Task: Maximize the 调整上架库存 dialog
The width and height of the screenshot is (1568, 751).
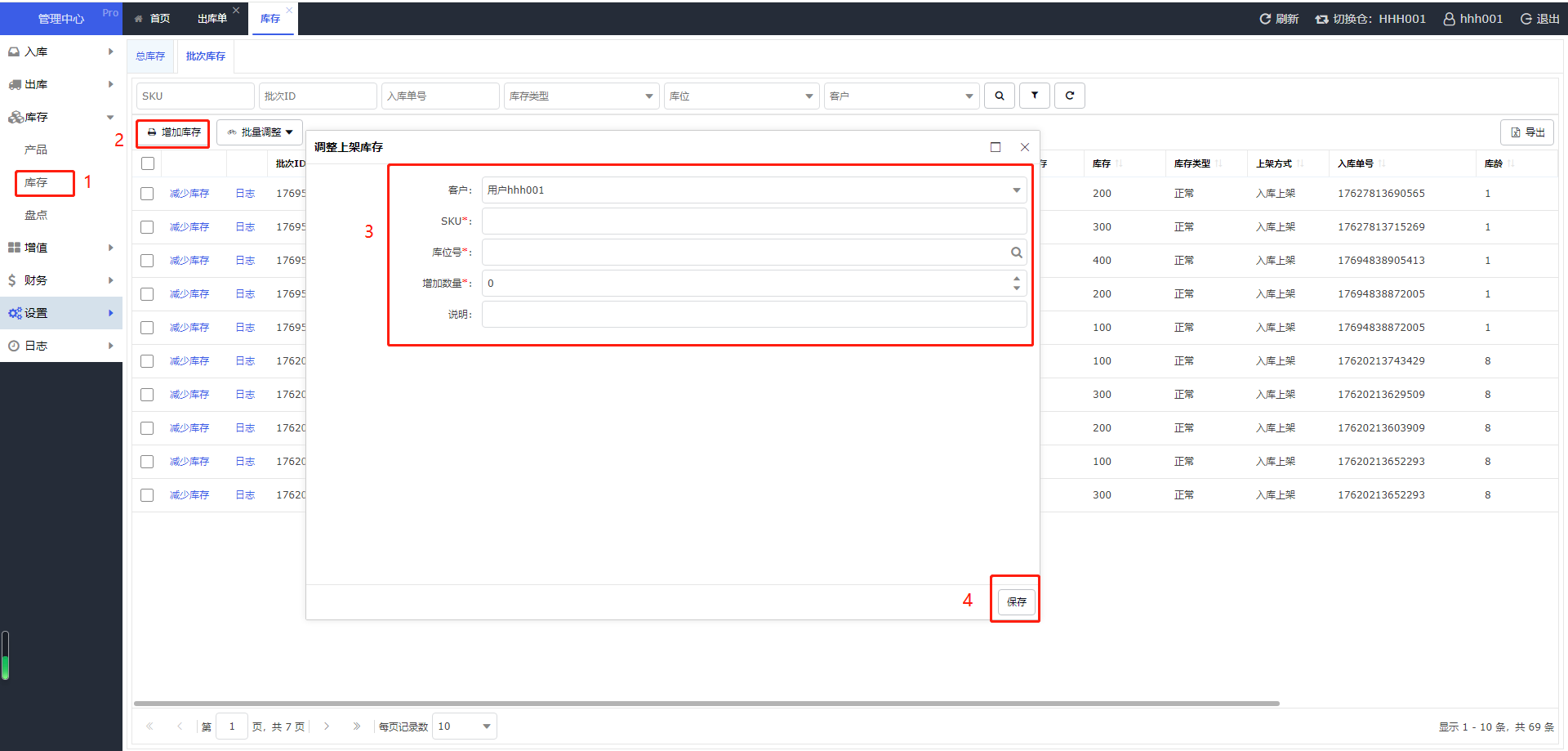Action: click(996, 147)
